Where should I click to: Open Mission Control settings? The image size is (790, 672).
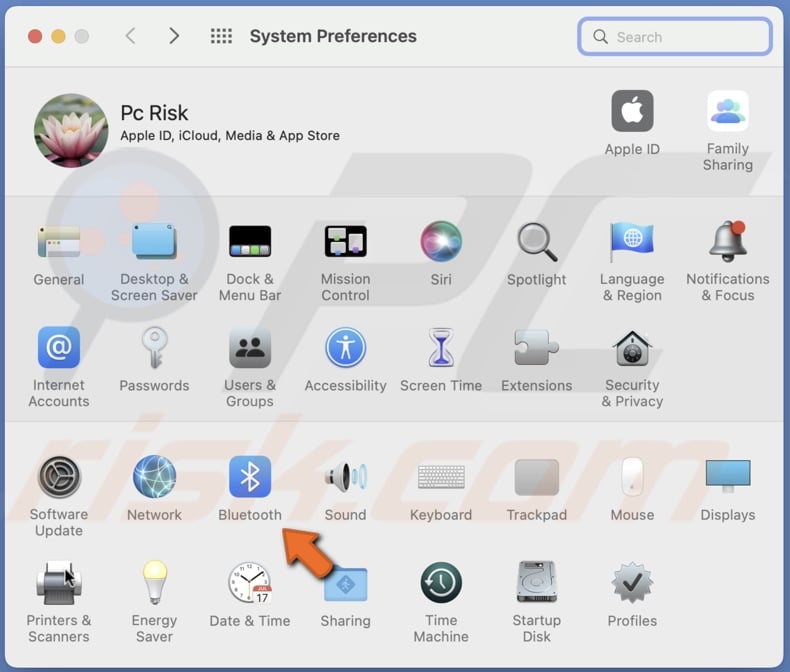pyautogui.click(x=345, y=242)
